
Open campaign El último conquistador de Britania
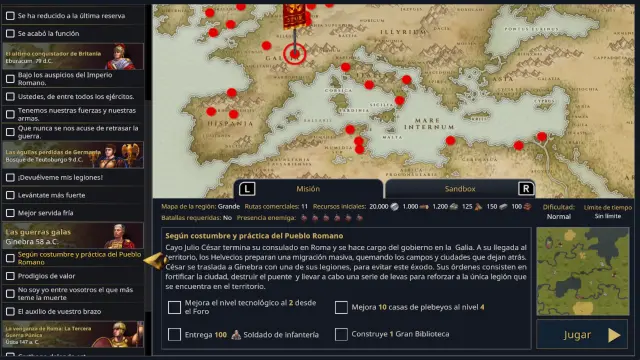click(73, 56)
